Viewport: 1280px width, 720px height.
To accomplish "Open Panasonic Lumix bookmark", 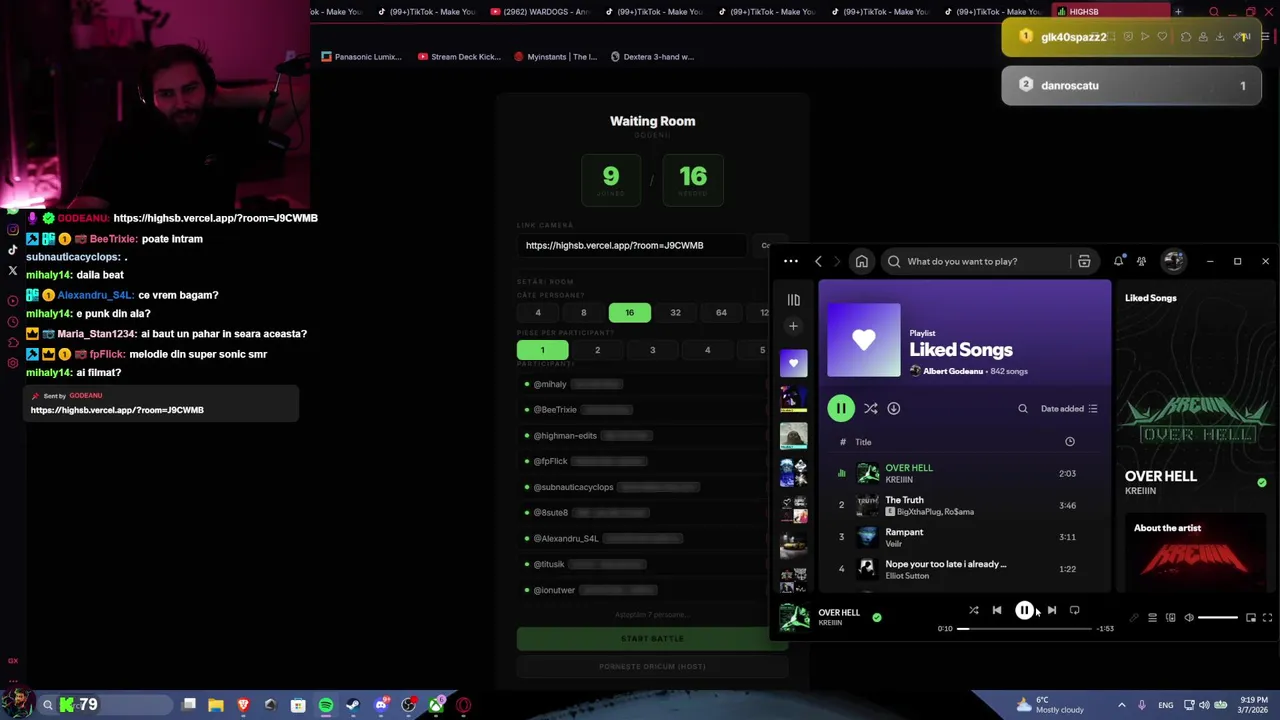I will coord(362,57).
